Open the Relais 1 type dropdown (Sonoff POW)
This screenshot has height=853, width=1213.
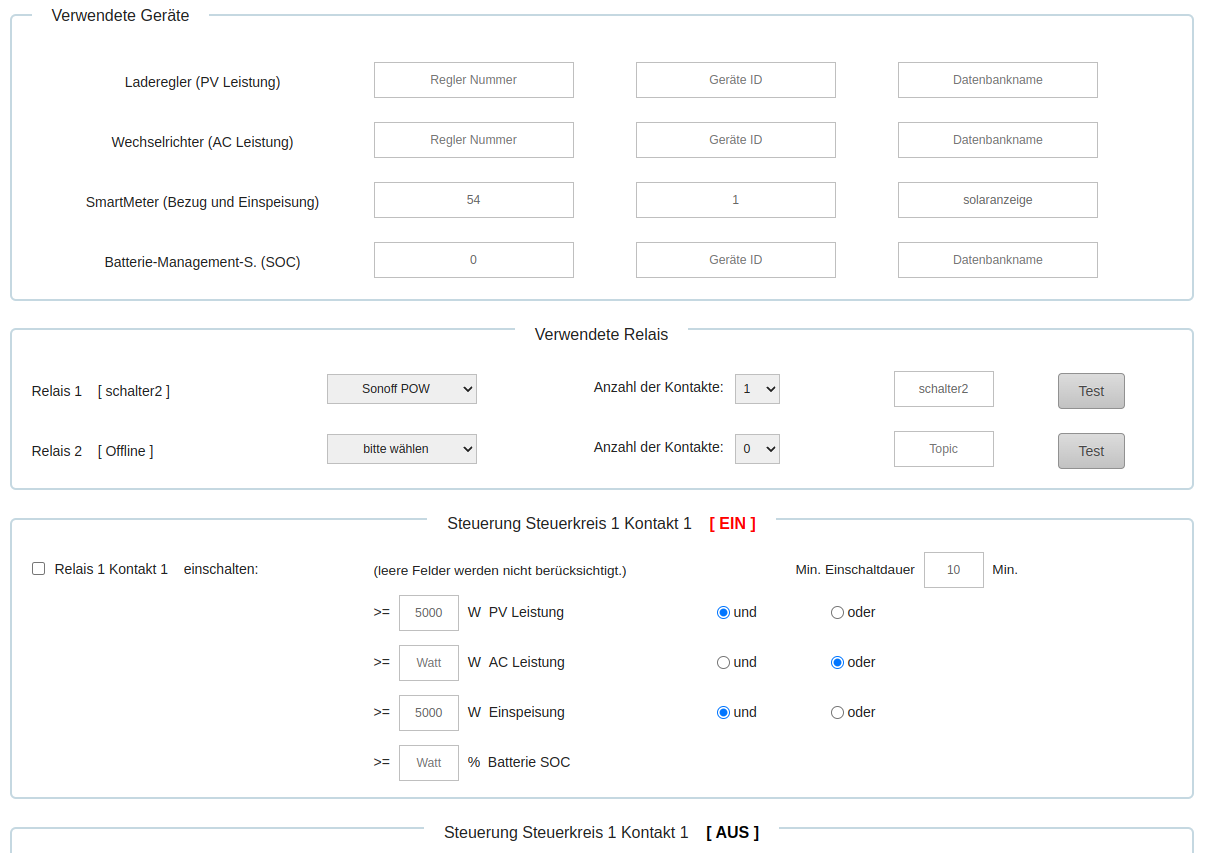(402, 389)
